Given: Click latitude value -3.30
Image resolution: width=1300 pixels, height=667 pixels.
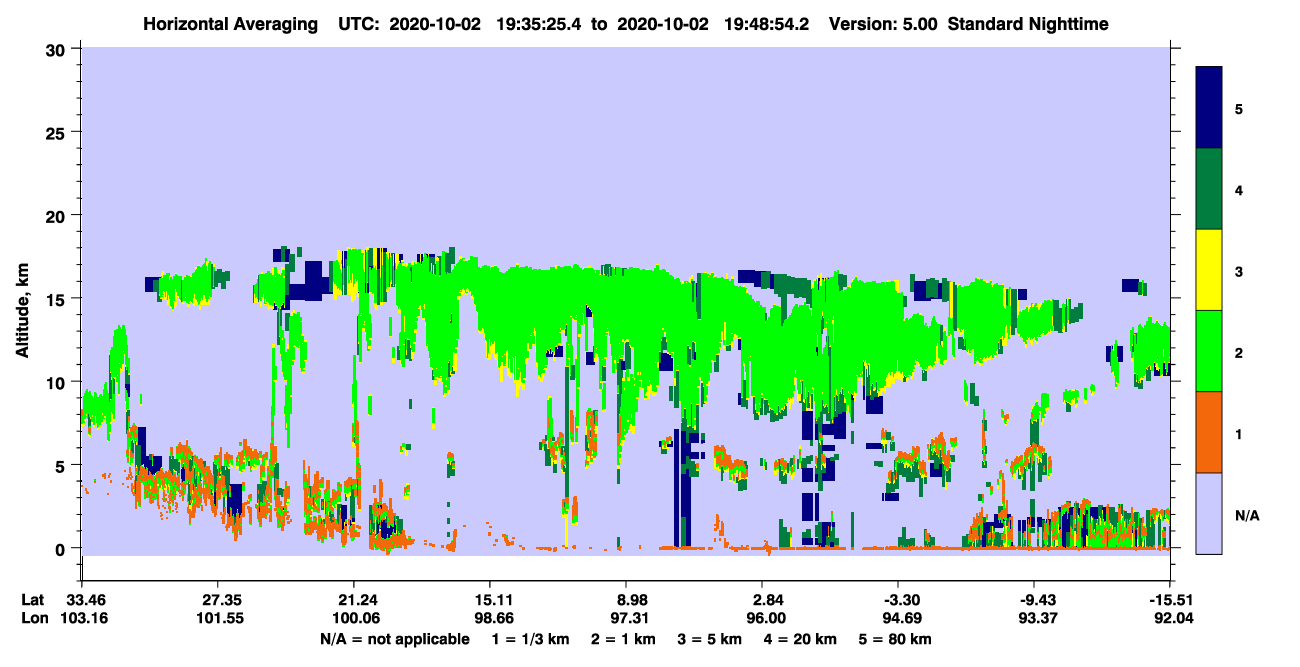Looking at the screenshot, I should coord(898,600).
